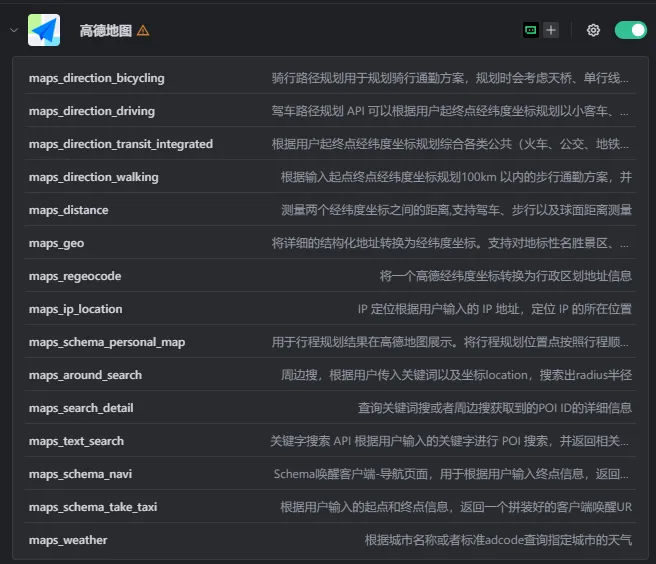Select the maps_schema_personal_map tool
This screenshot has width=656, height=564.
tap(330, 342)
